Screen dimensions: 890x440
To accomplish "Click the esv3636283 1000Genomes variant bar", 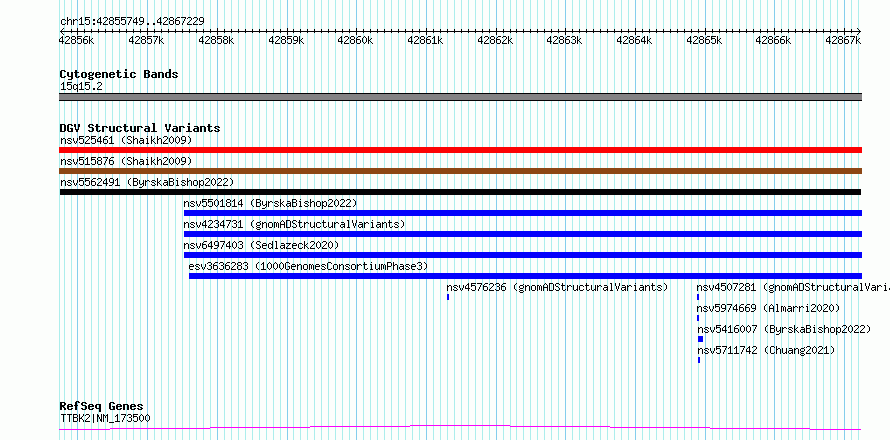I will (526, 276).
